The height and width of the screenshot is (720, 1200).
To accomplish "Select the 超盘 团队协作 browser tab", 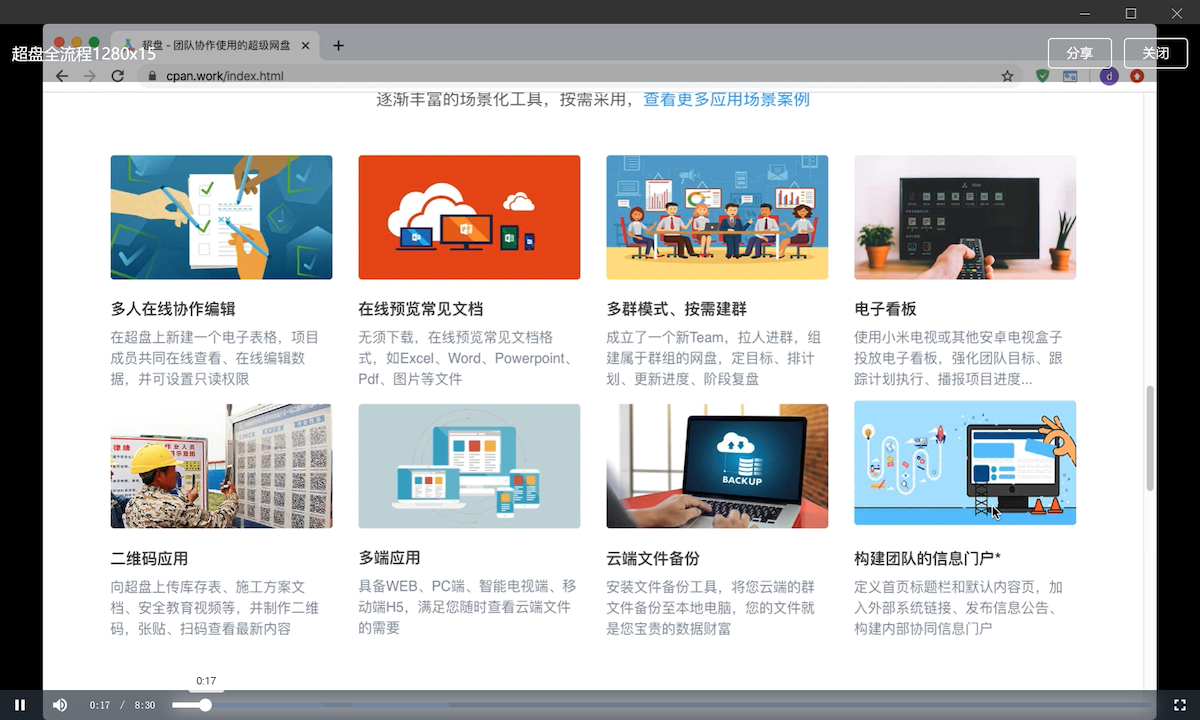I will click(215, 46).
